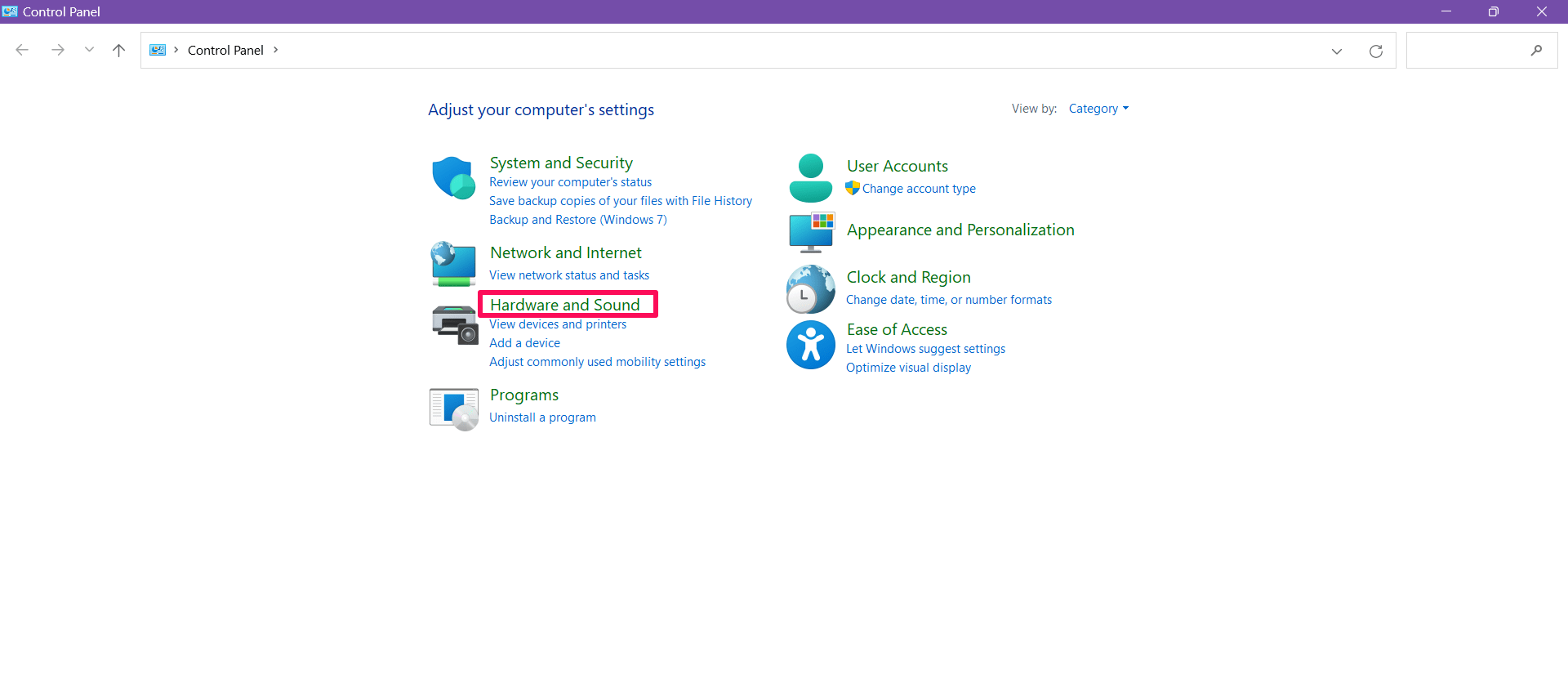This screenshot has width=1568, height=692.
Task: Open the Programs disc icon
Action: 454,409
